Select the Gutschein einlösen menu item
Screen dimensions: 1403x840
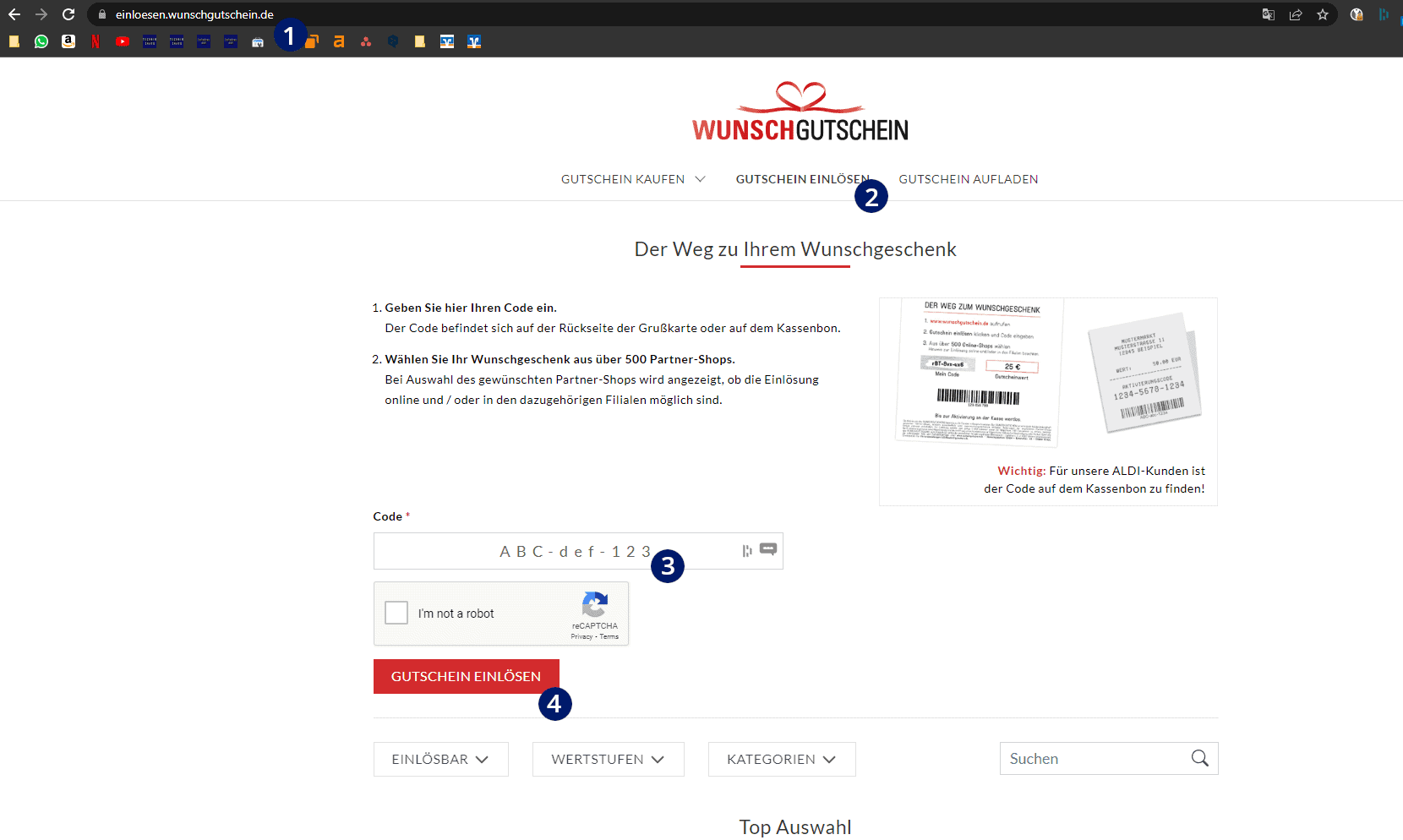pos(802,179)
